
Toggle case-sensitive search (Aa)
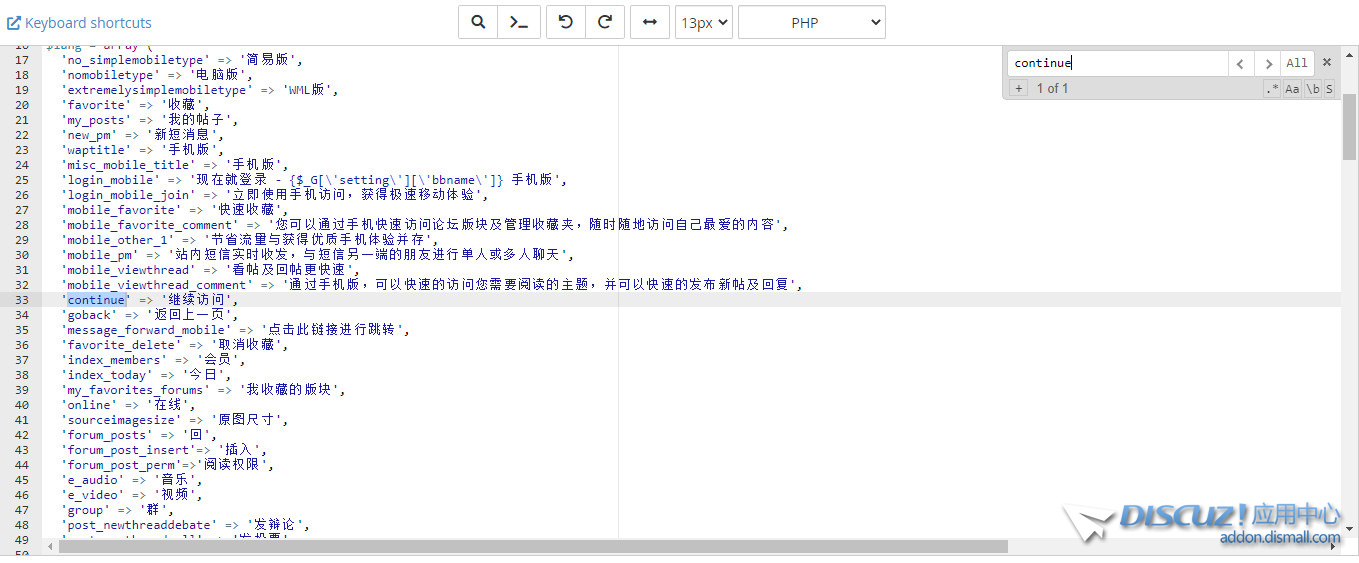(1292, 89)
